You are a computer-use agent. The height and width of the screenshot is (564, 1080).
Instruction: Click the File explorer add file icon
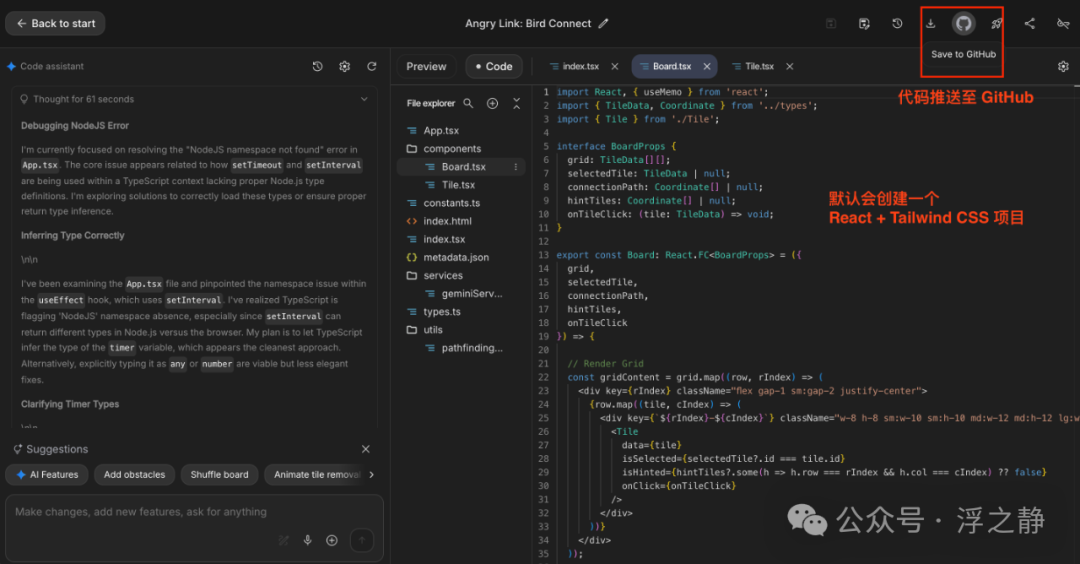coord(492,103)
